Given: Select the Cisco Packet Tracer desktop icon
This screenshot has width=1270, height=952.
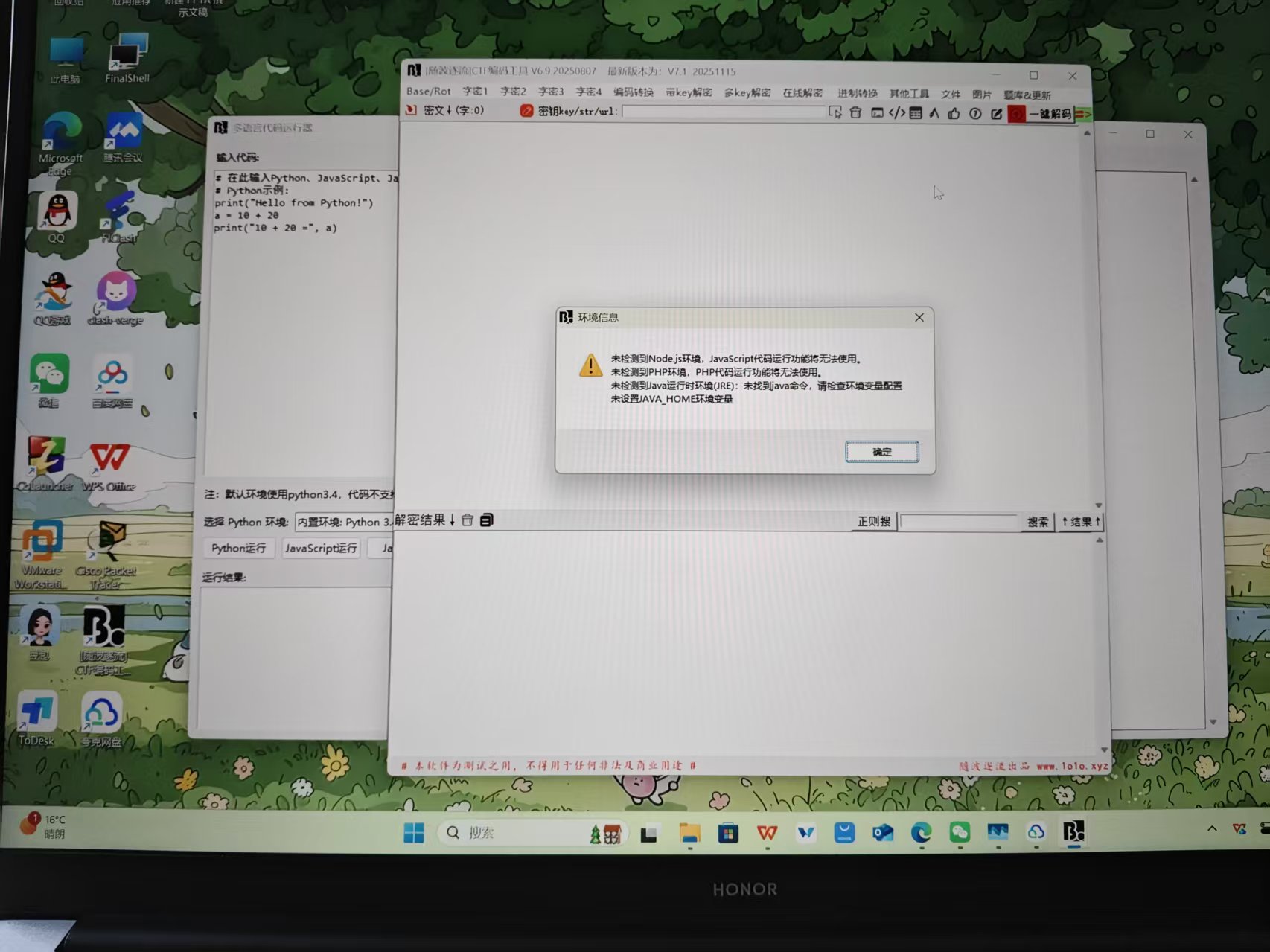Looking at the screenshot, I should click(x=106, y=555).
